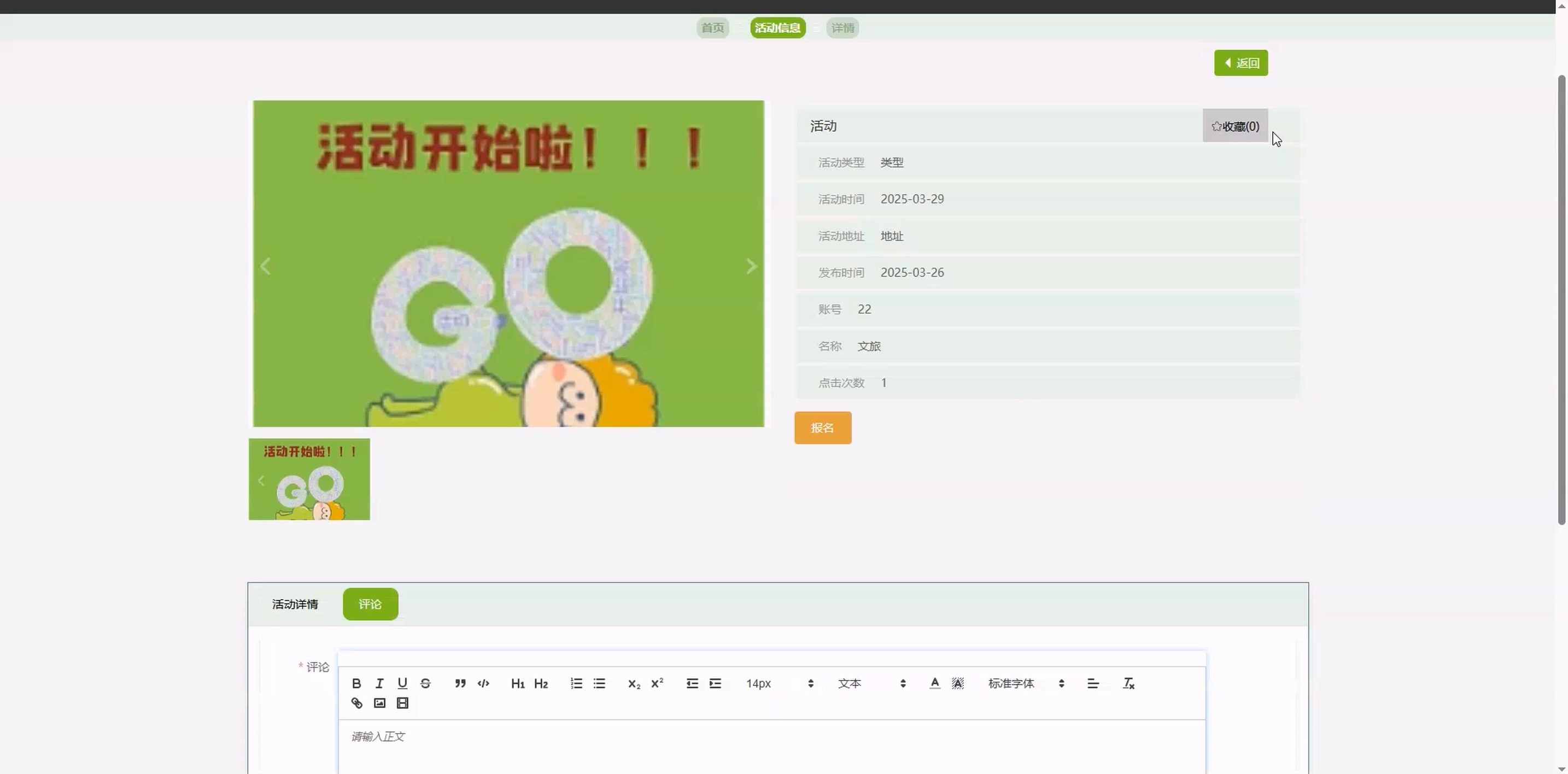The width and height of the screenshot is (1568, 774).
Task: Insert a hyperlink in the comment
Action: tap(356, 703)
